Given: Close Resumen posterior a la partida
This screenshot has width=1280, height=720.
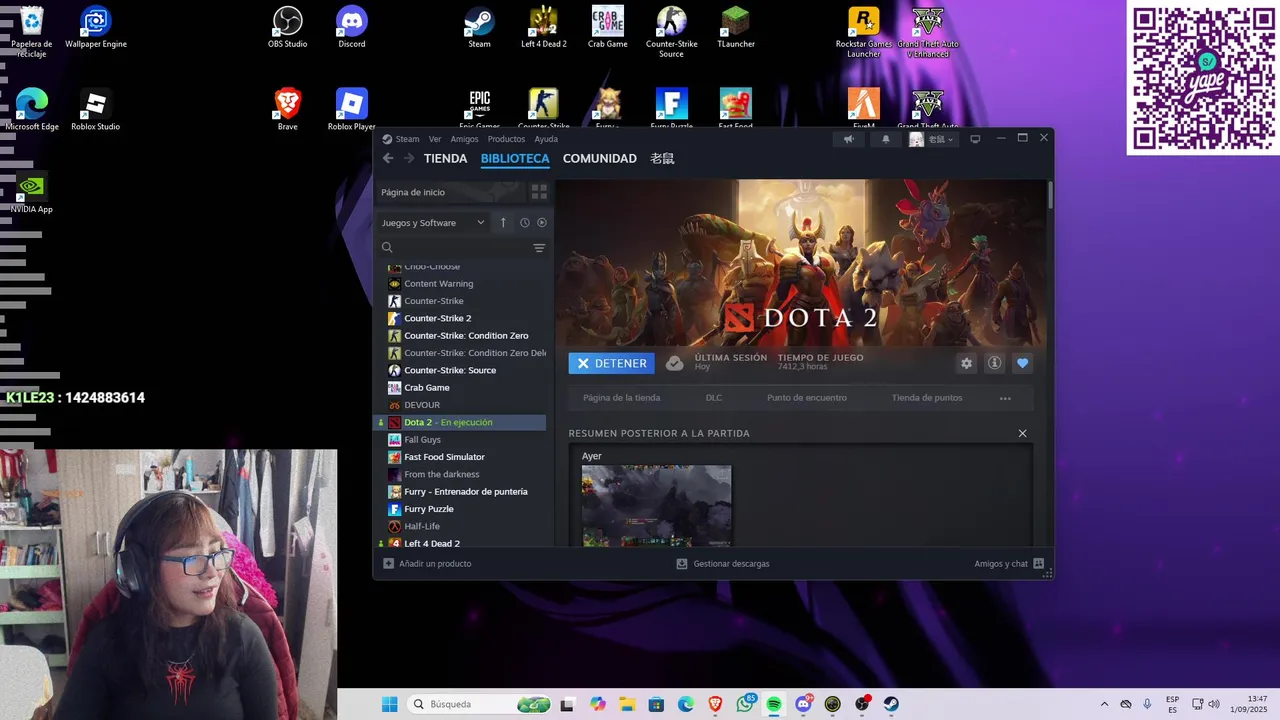Looking at the screenshot, I should pos(1022,433).
